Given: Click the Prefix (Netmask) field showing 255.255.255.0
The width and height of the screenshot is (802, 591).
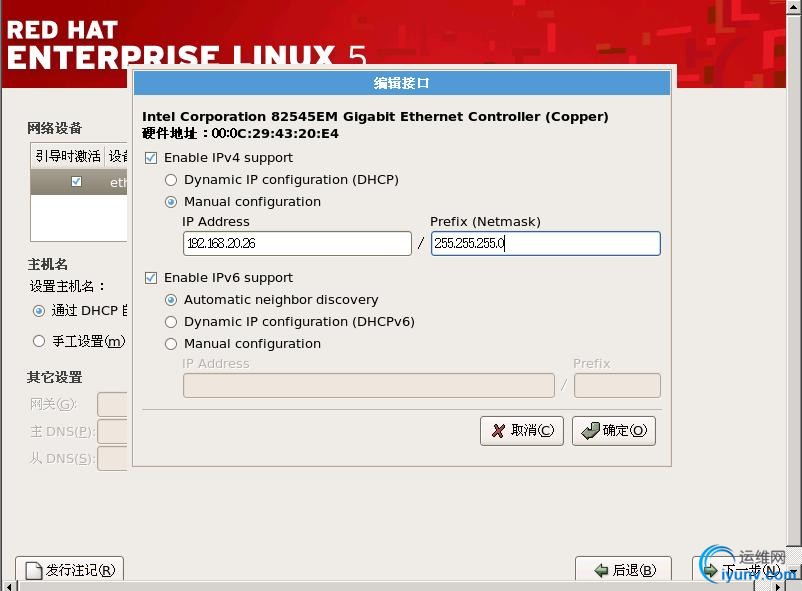Looking at the screenshot, I should pos(546,244).
